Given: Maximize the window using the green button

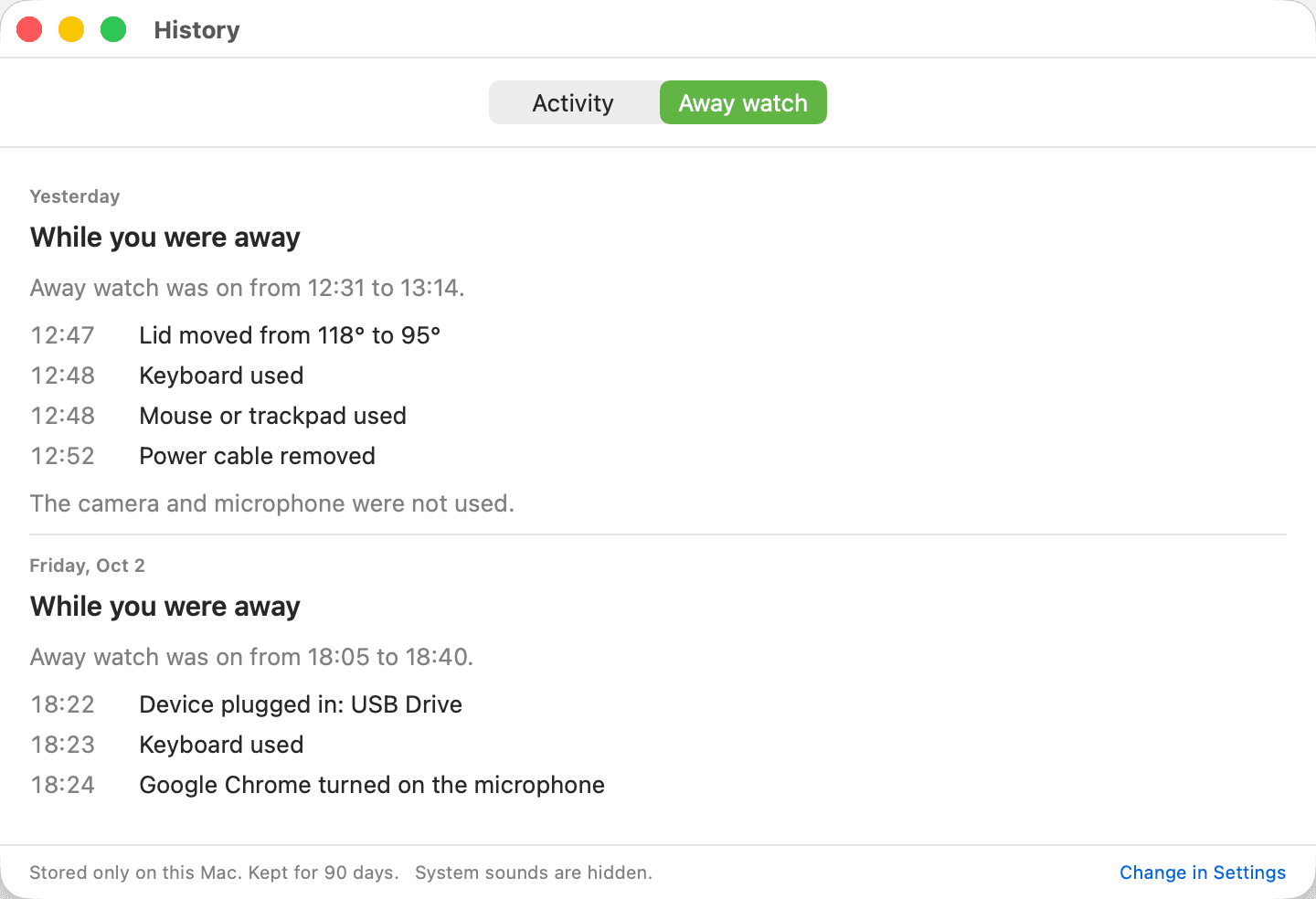Looking at the screenshot, I should tap(113, 29).
